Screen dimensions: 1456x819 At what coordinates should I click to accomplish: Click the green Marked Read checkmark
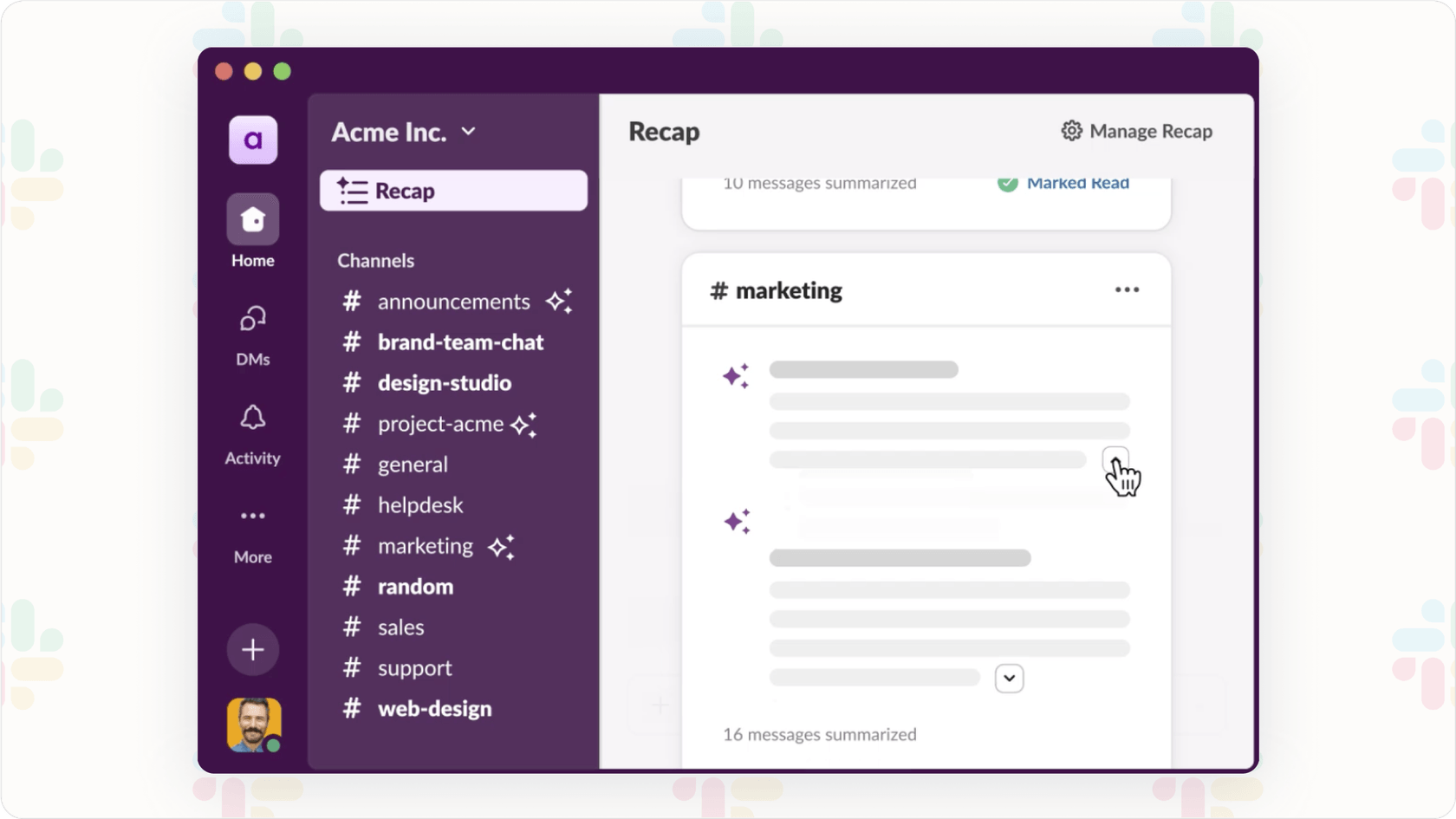1007,183
